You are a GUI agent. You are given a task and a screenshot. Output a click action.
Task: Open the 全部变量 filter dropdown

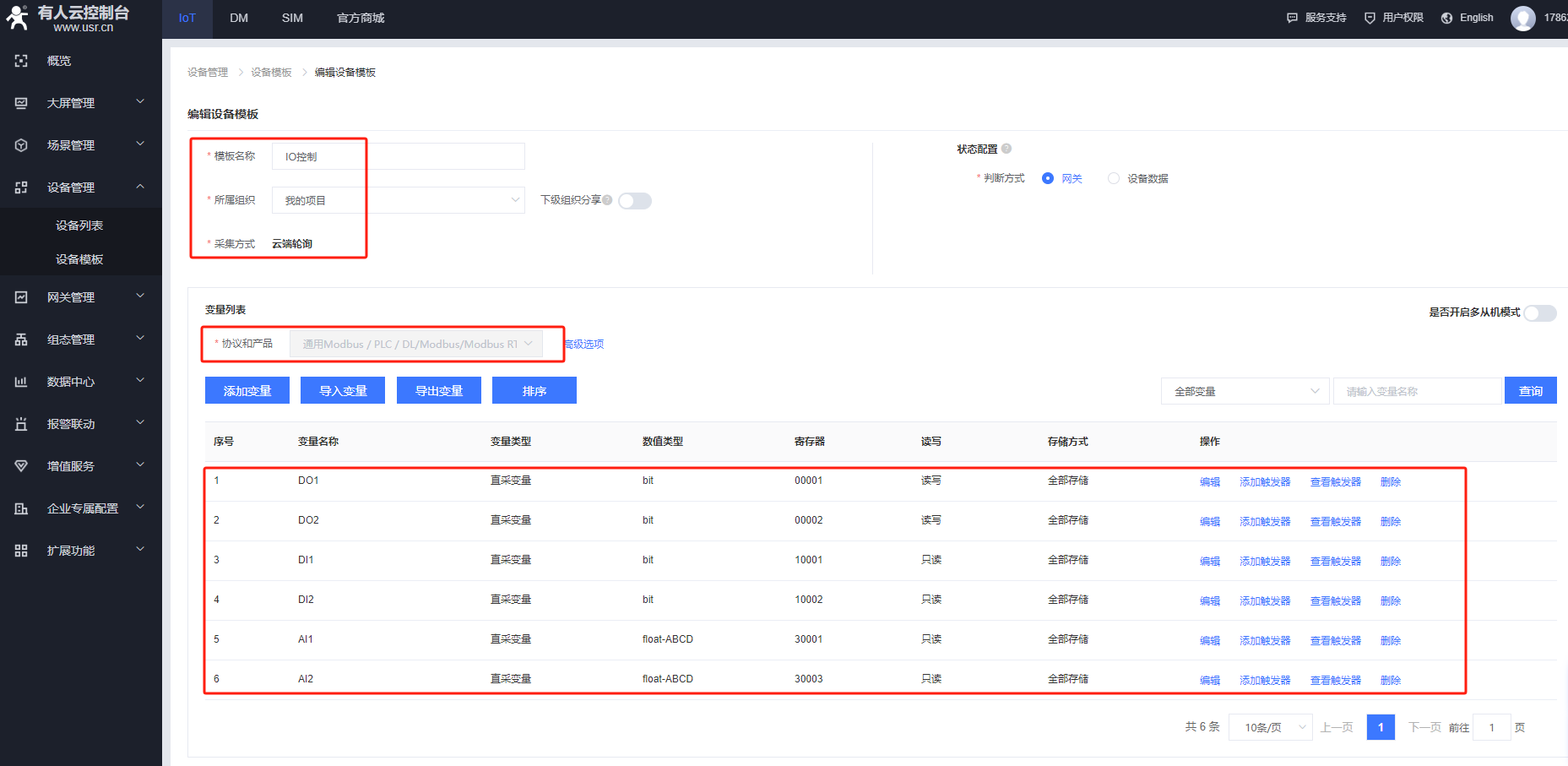(x=1245, y=391)
